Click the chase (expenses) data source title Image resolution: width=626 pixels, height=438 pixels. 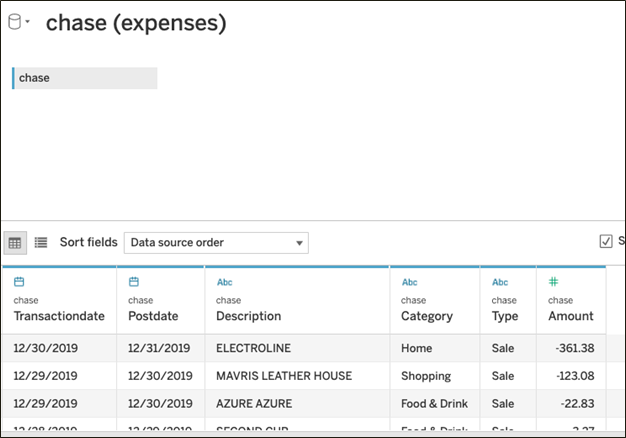point(136,23)
